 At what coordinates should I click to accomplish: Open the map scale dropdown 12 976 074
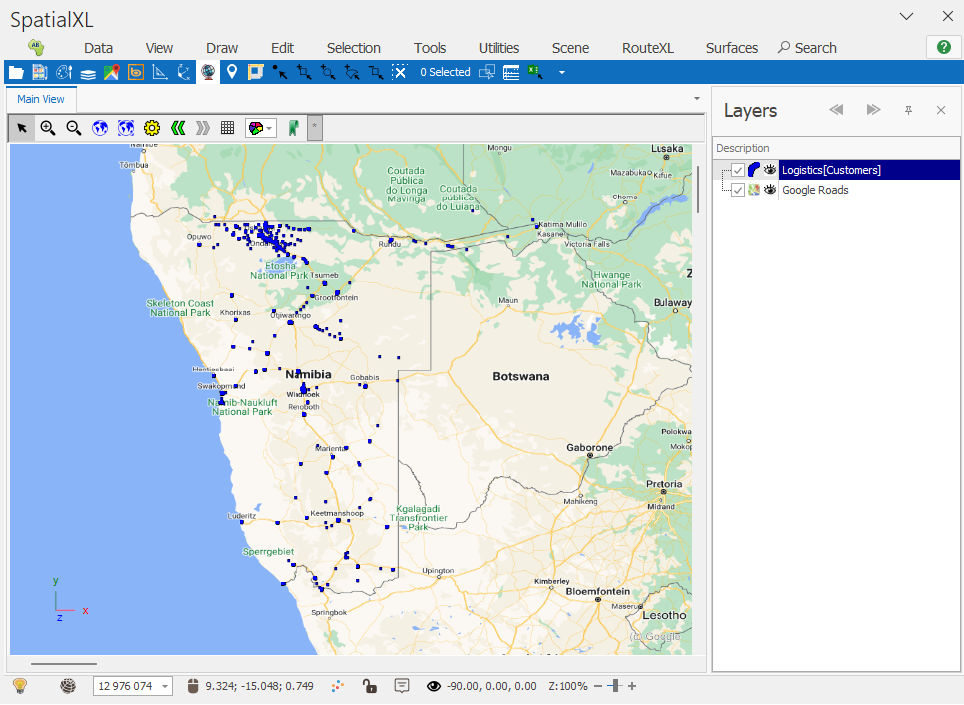(165, 686)
